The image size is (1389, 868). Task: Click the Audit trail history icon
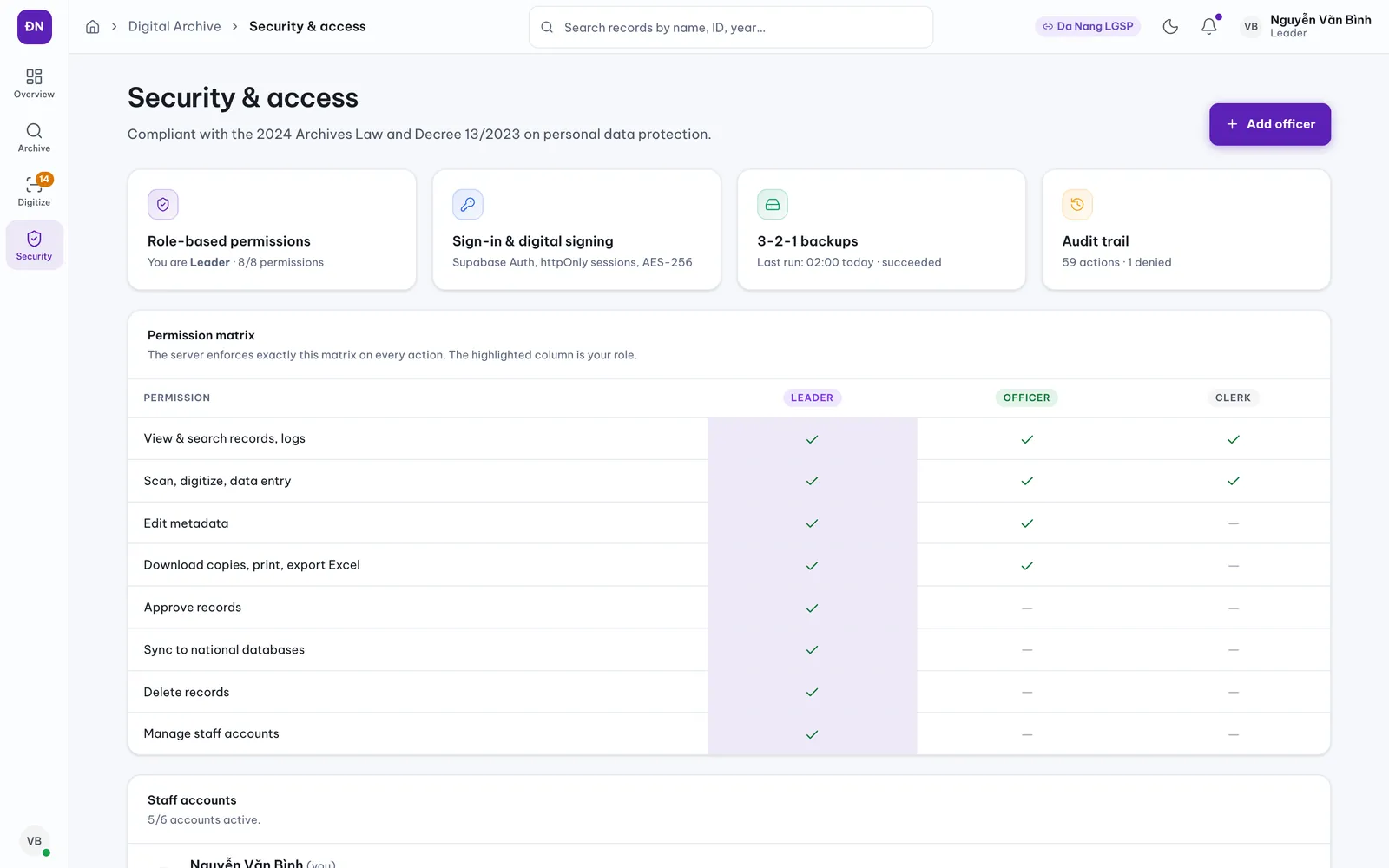1077,205
